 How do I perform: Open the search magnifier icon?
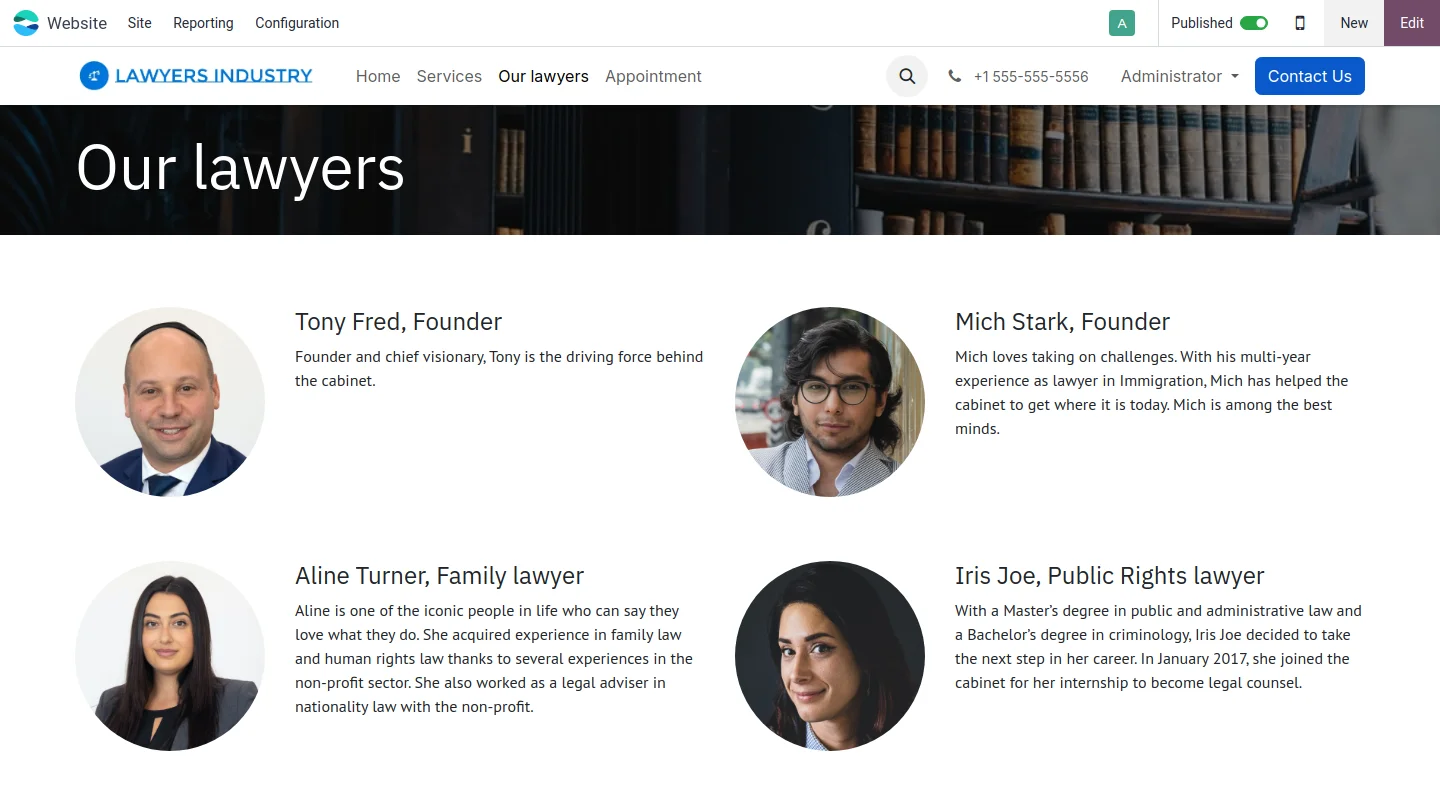coord(907,76)
